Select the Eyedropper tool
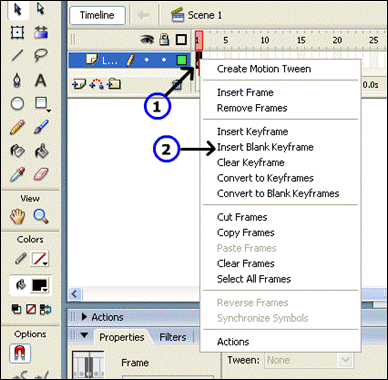Viewport: 388px width, 380px height. coord(17,174)
